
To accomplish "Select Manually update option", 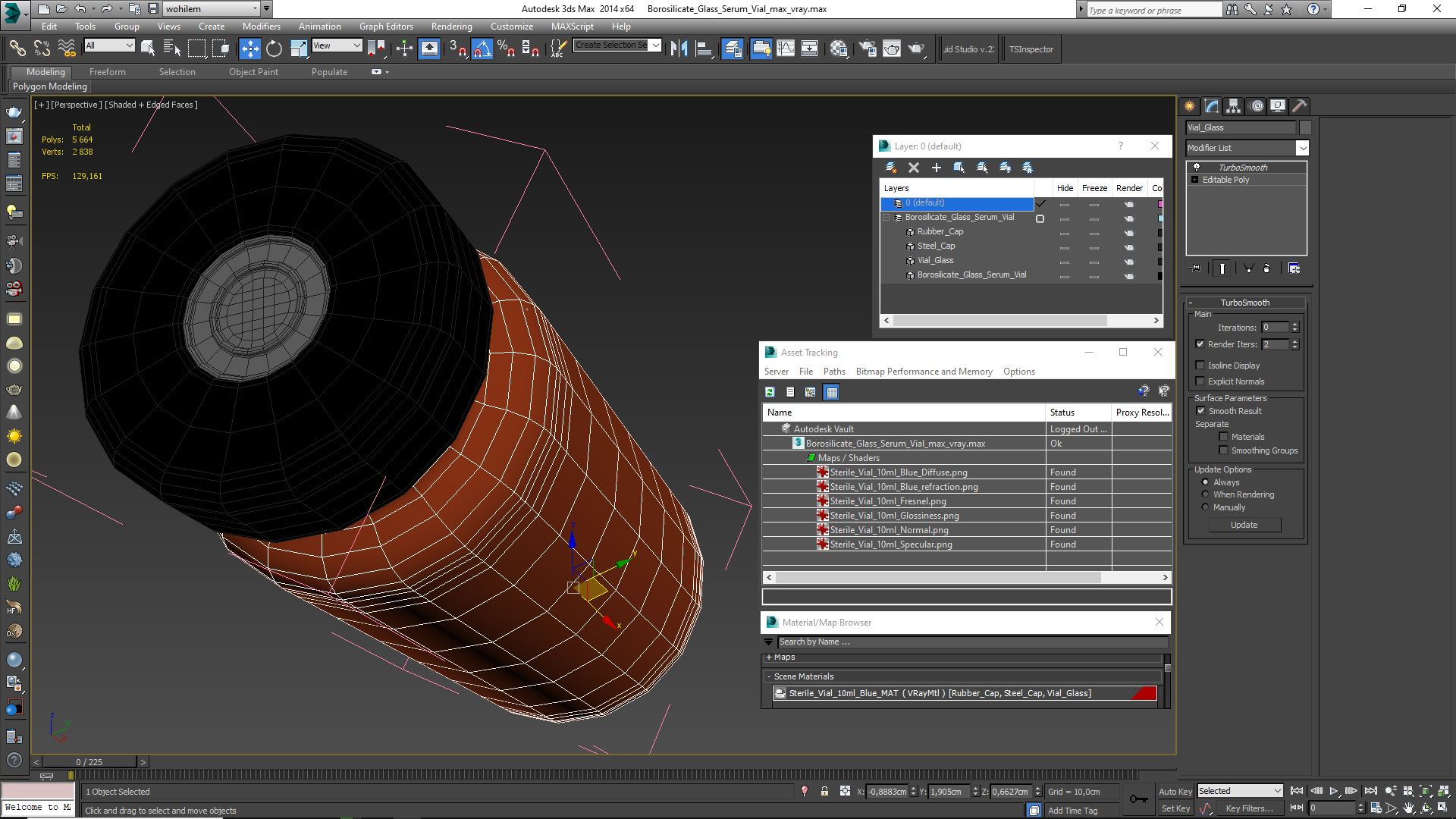I will point(1205,507).
